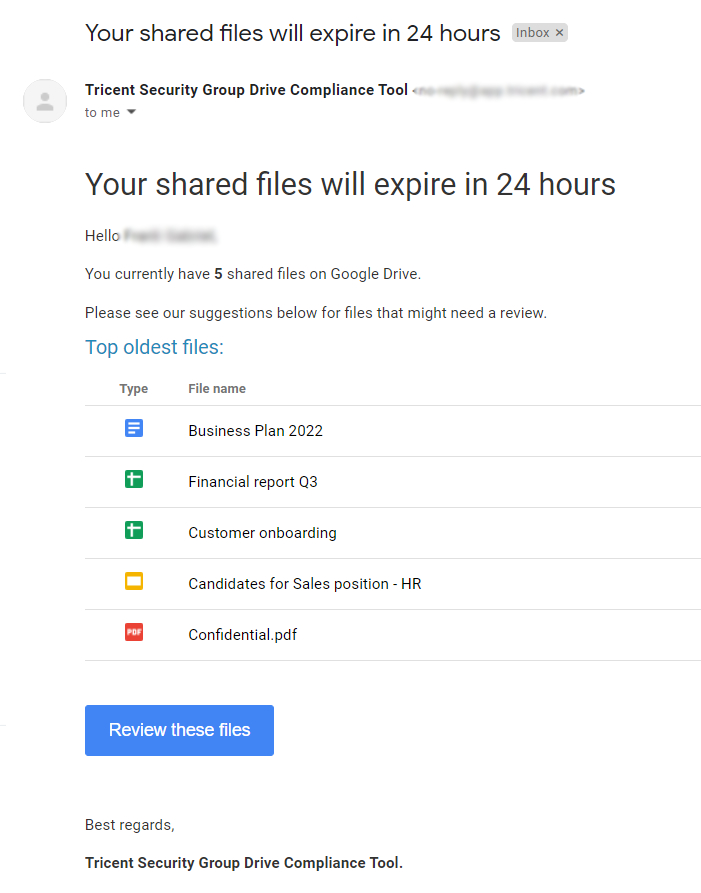Click the PDF icon beside Confidential.pdf
The height and width of the screenshot is (893, 701).
coord(134,633)
